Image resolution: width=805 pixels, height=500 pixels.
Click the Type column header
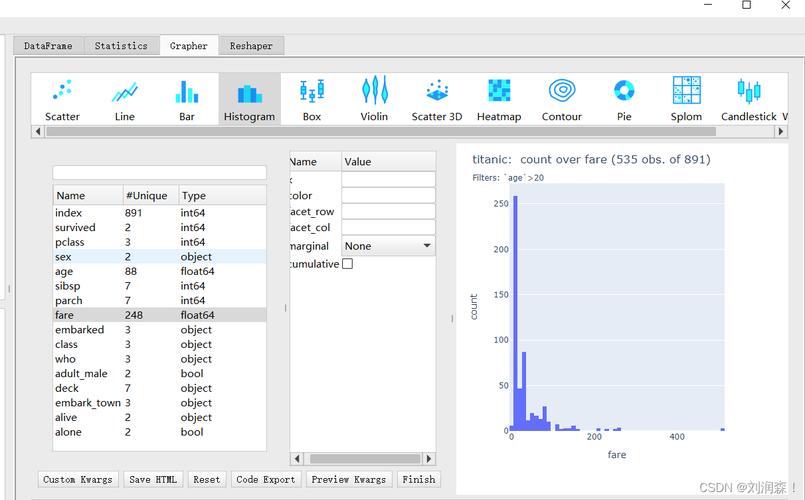point(222,196)
